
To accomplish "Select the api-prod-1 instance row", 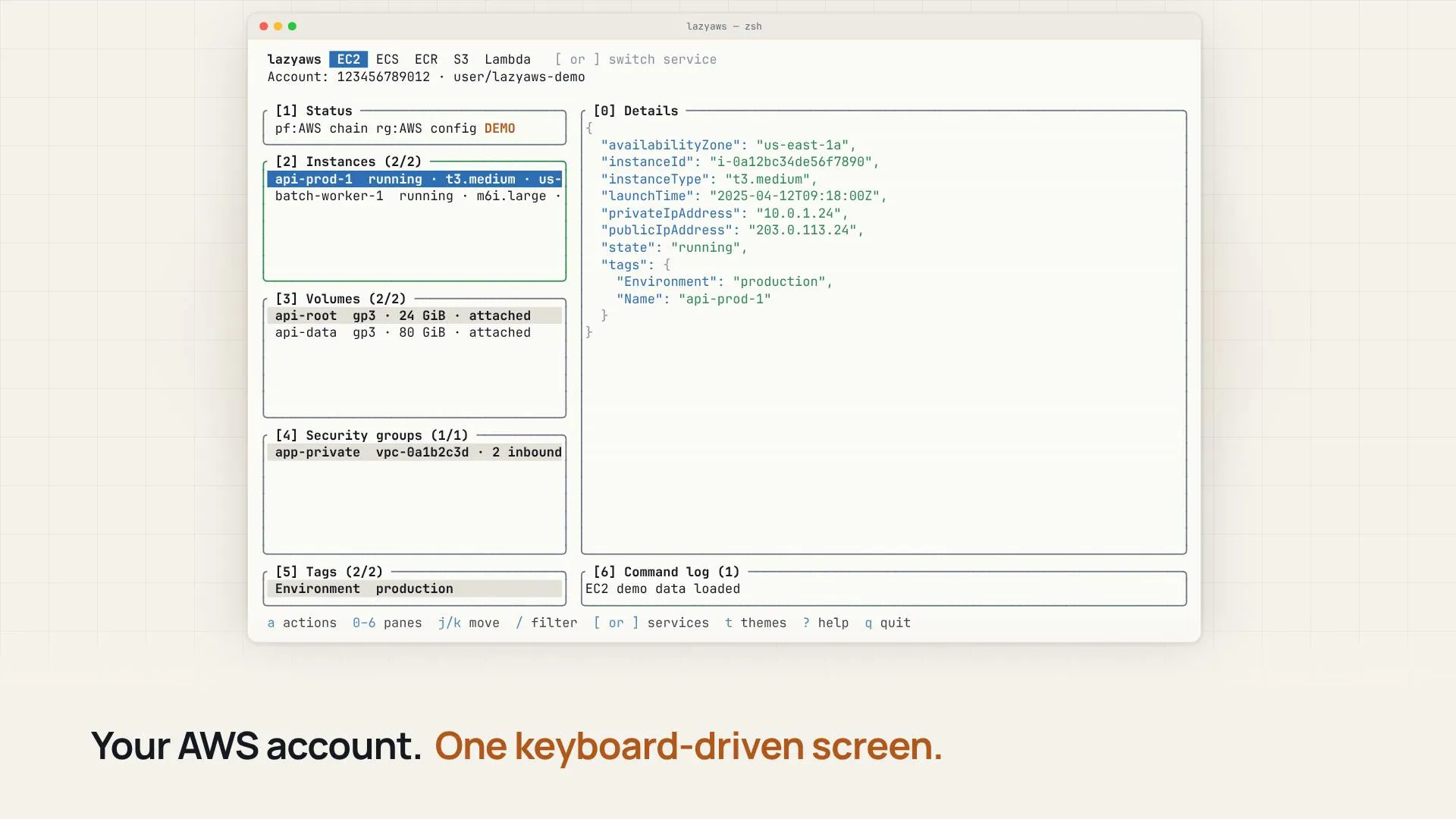I will (x=414, y=179).
